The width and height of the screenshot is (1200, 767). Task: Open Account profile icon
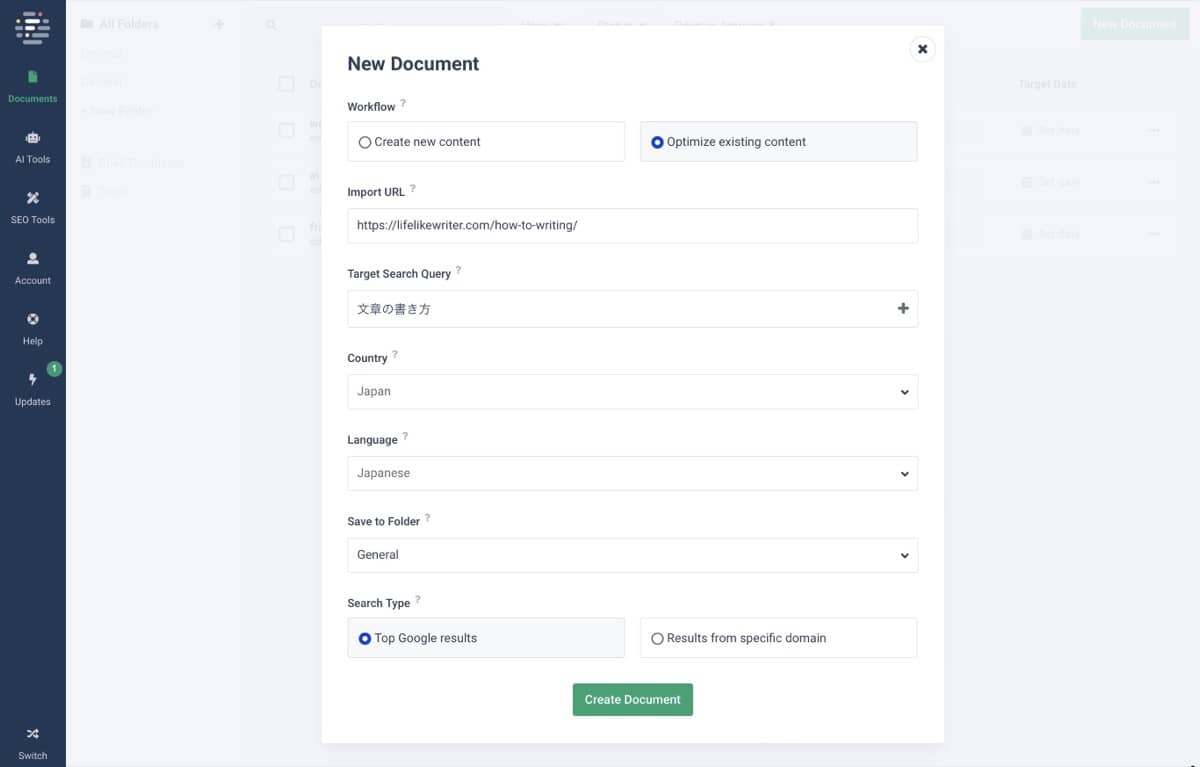tap(32, 259)
